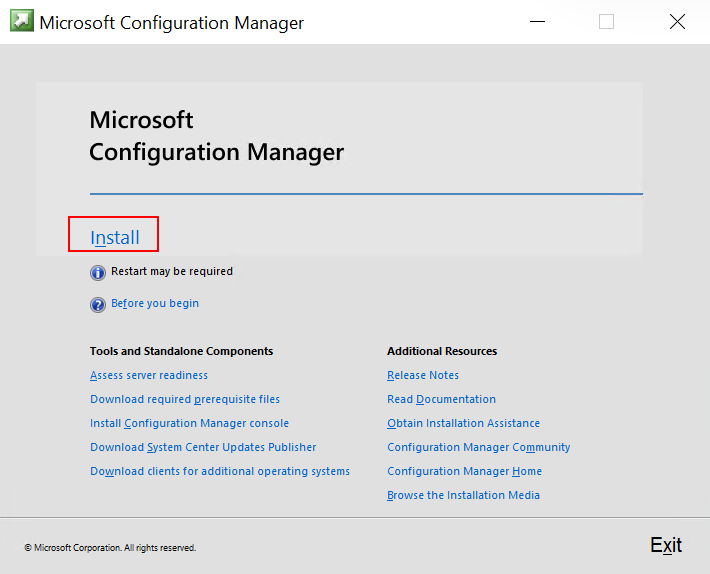Open the Release Notes link
This screenshot has height=574, width=710.
tap(423, 375)
